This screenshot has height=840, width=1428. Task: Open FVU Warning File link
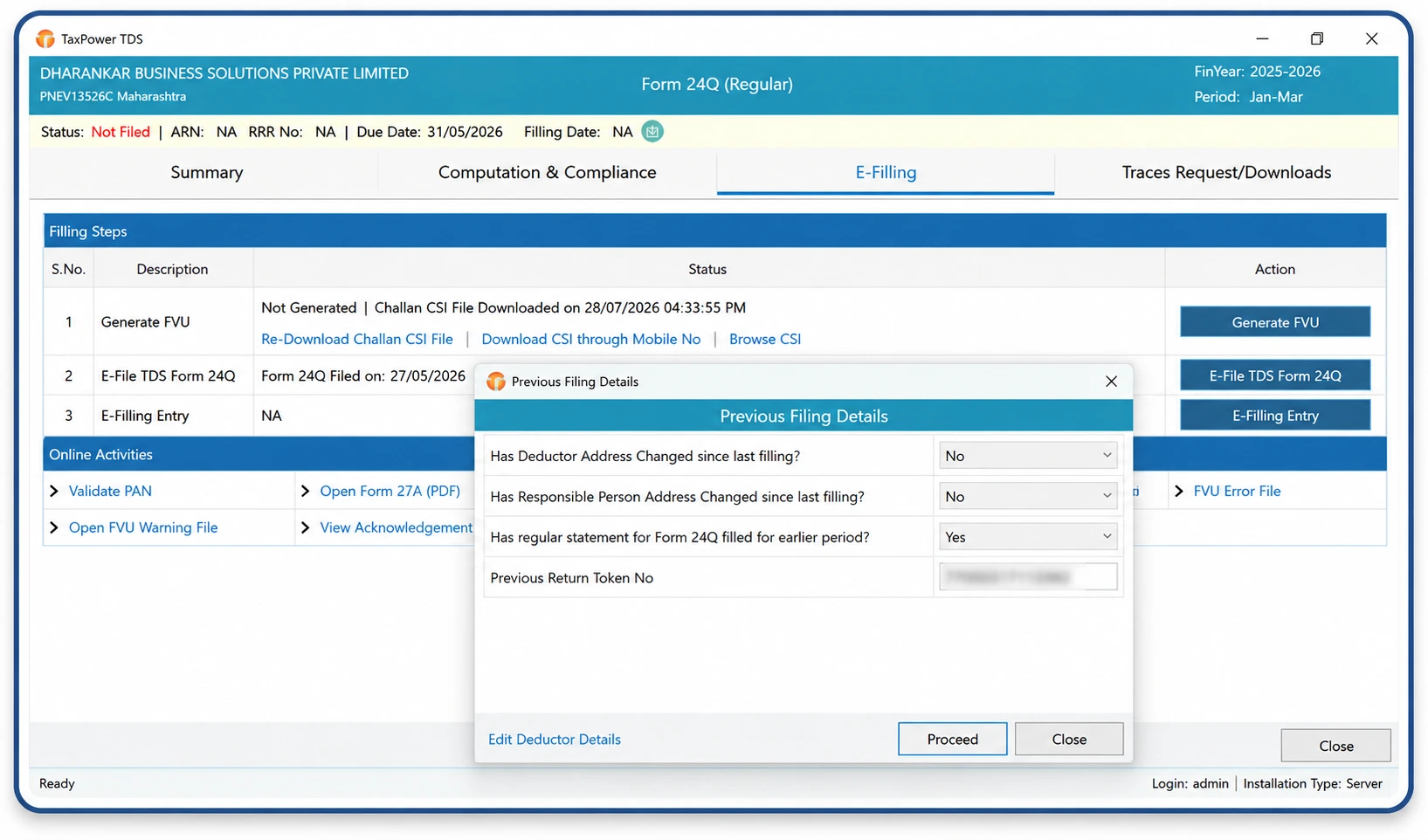pos(143,527)
